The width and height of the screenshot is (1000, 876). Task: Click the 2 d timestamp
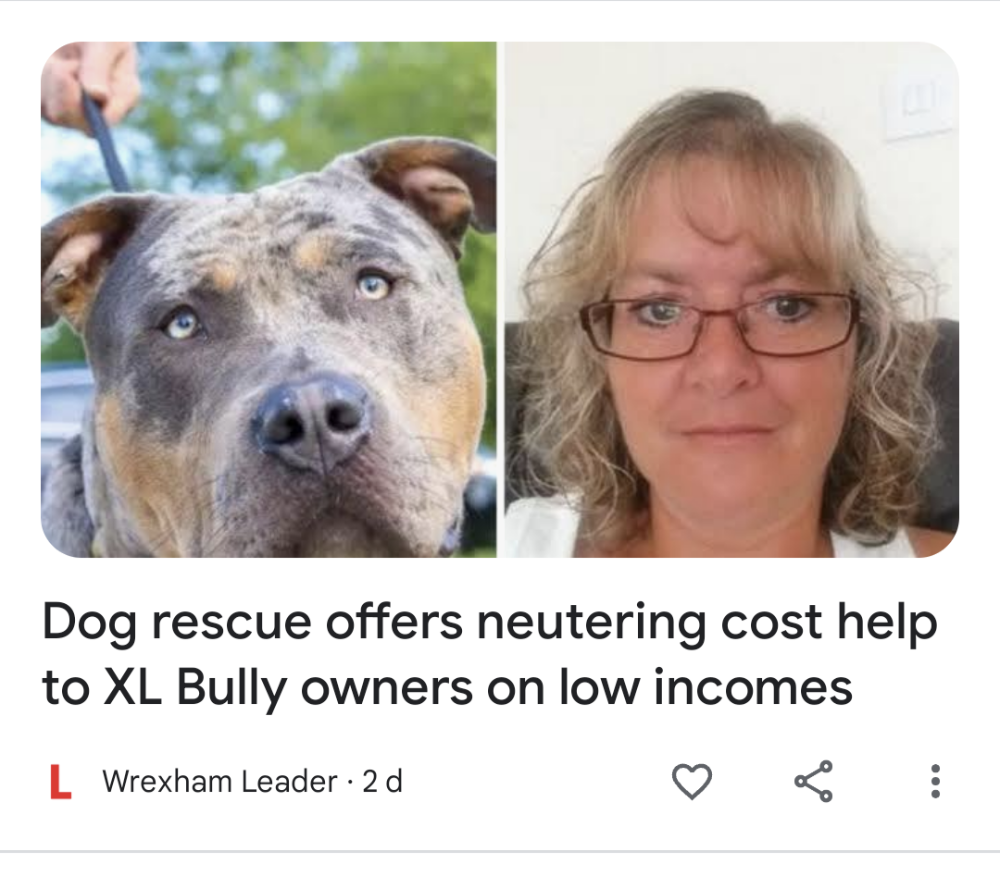(x=383, y=781)
